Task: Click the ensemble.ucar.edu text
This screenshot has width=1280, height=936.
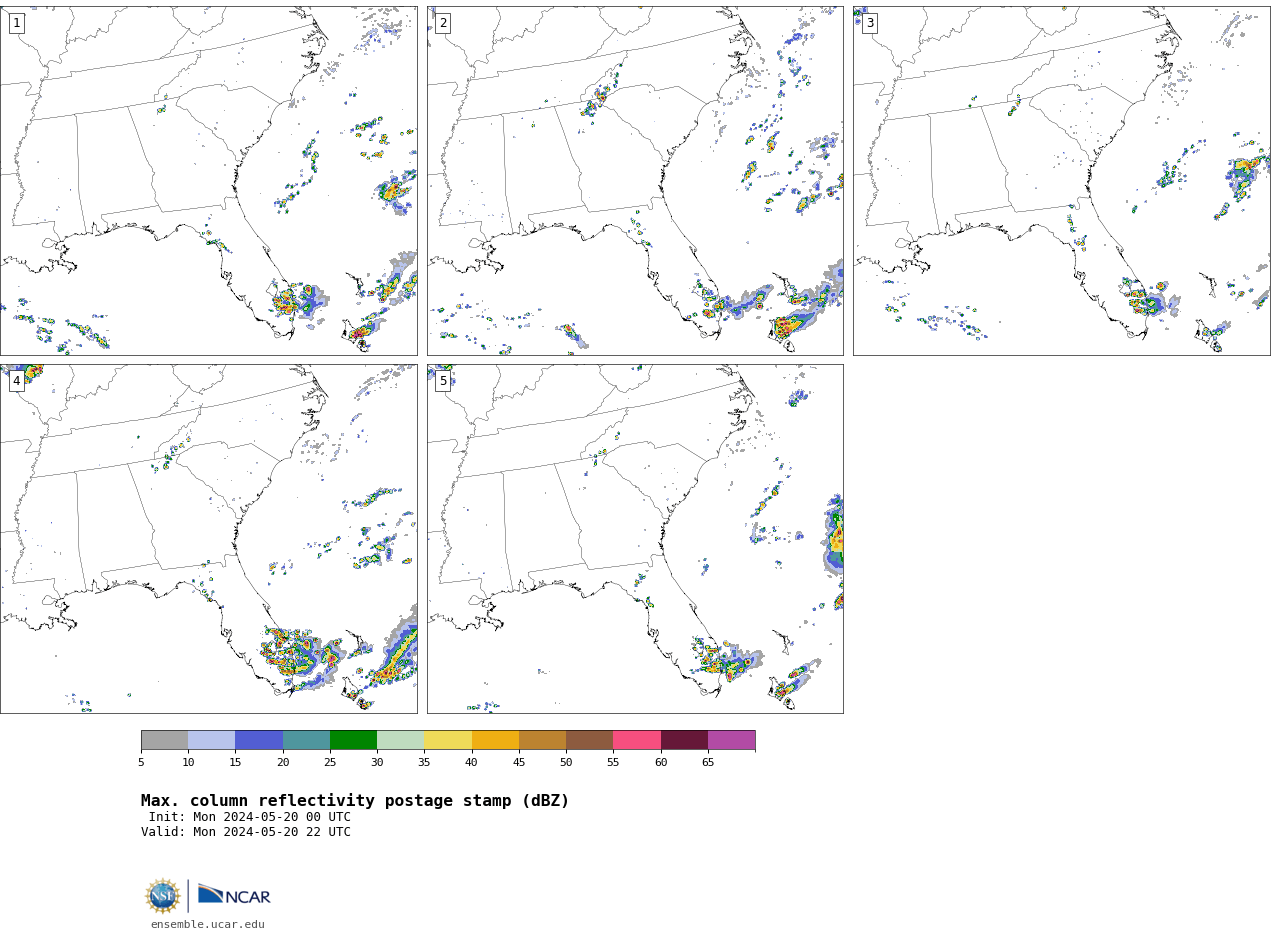Action: [208, 925]
